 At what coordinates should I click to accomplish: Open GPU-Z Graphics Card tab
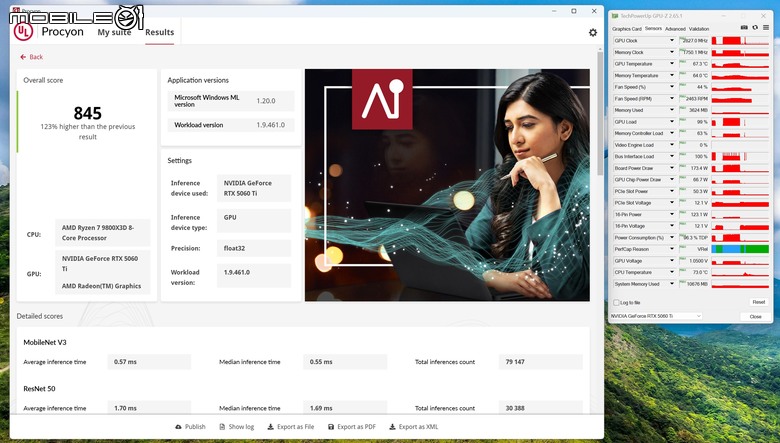pos(627,29)
